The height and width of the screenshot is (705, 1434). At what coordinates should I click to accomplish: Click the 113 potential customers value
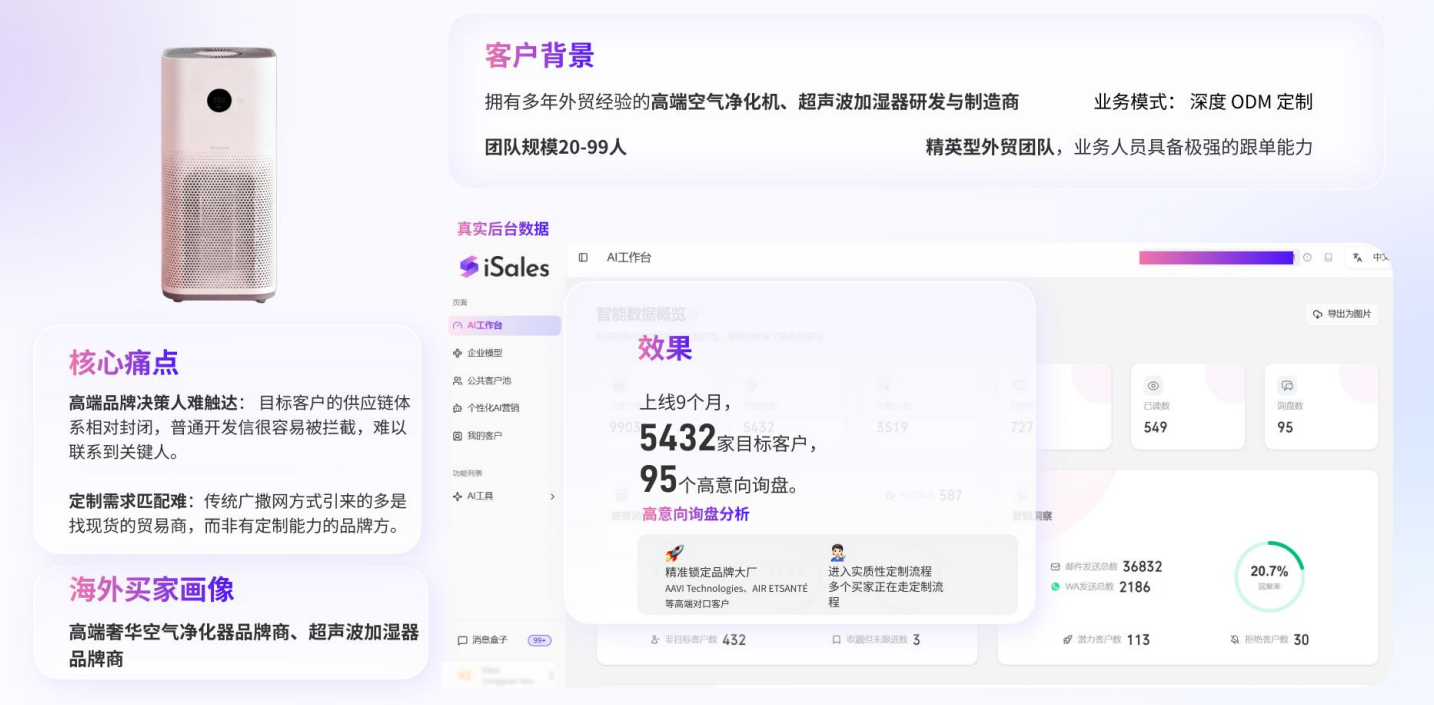[1138, 640]
